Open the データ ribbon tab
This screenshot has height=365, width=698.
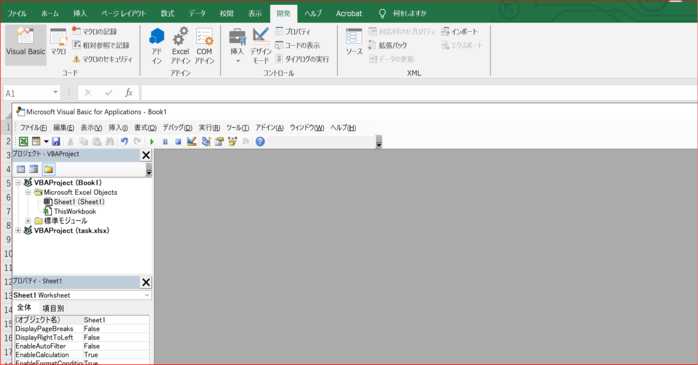[x=197, y=13]
